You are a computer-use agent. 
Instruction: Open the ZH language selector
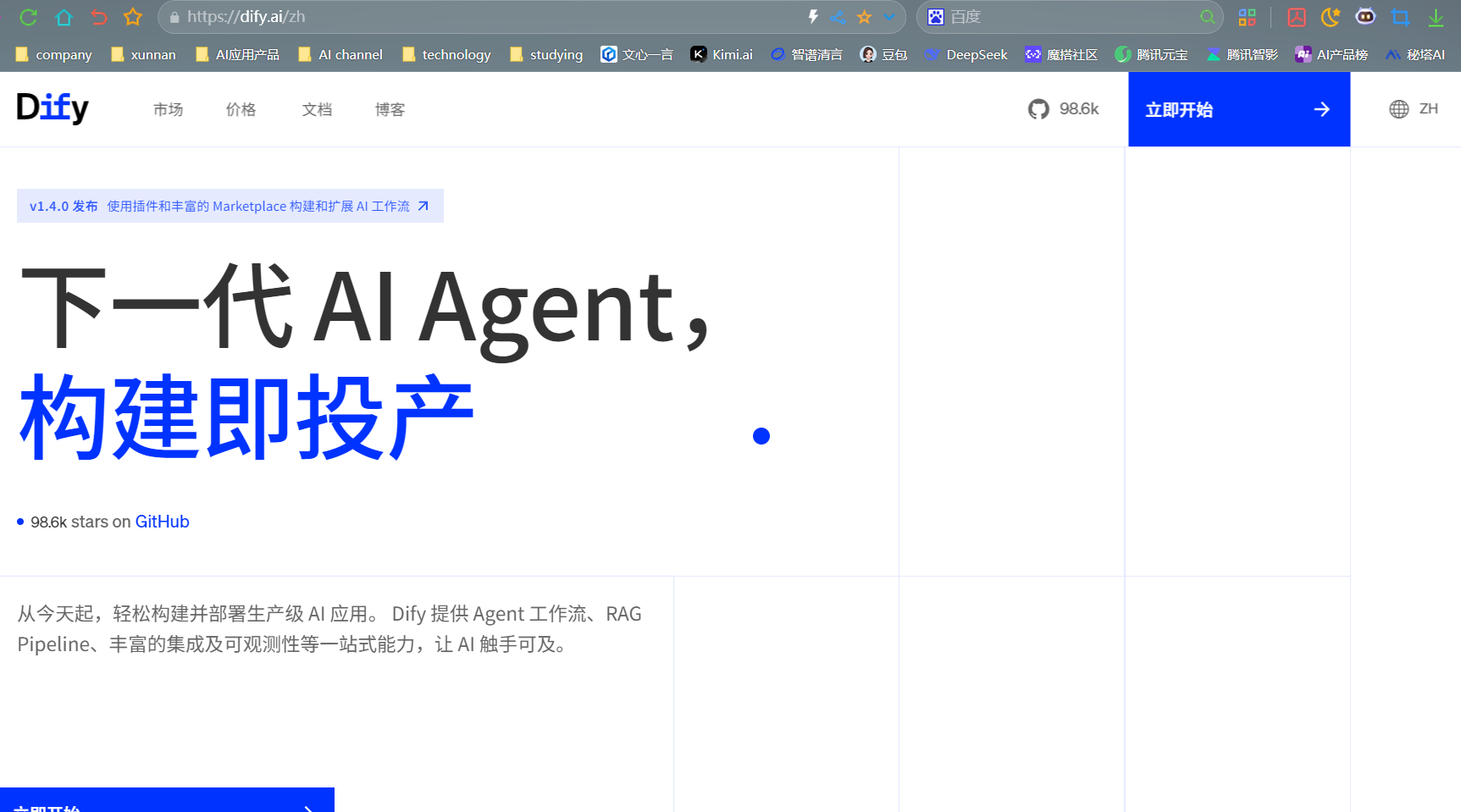tap(1429, 109)
